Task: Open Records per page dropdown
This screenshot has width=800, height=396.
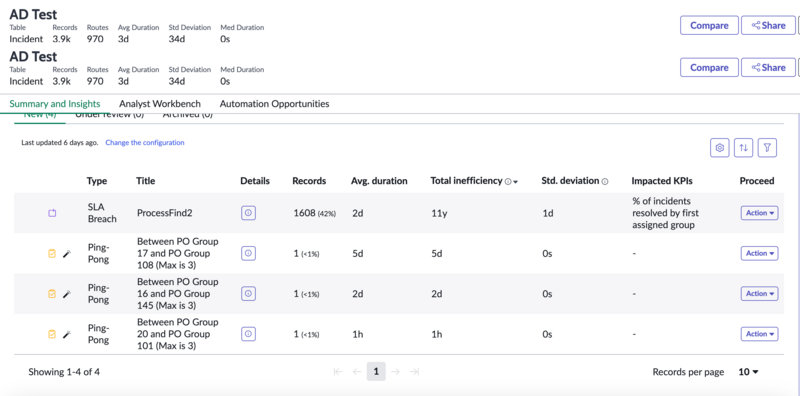Action: coord(748,372)
